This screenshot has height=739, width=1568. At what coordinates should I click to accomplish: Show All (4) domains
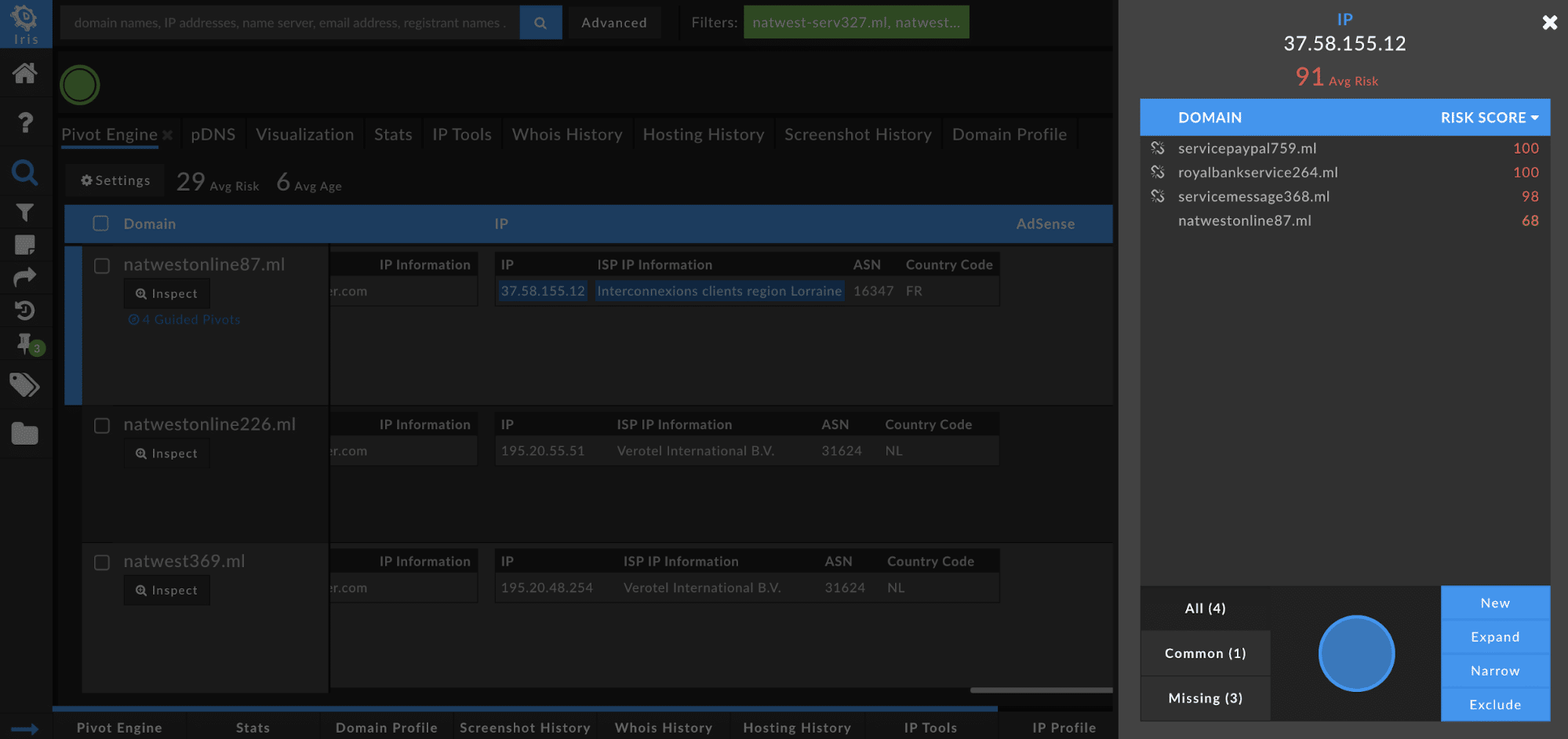pos(1205,608)
